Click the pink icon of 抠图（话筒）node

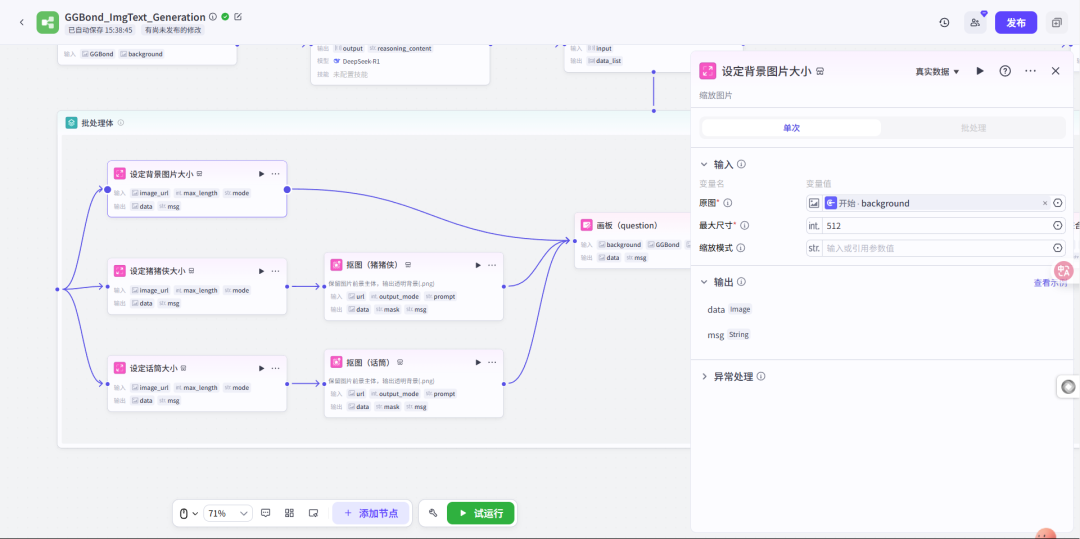point(337,362)
